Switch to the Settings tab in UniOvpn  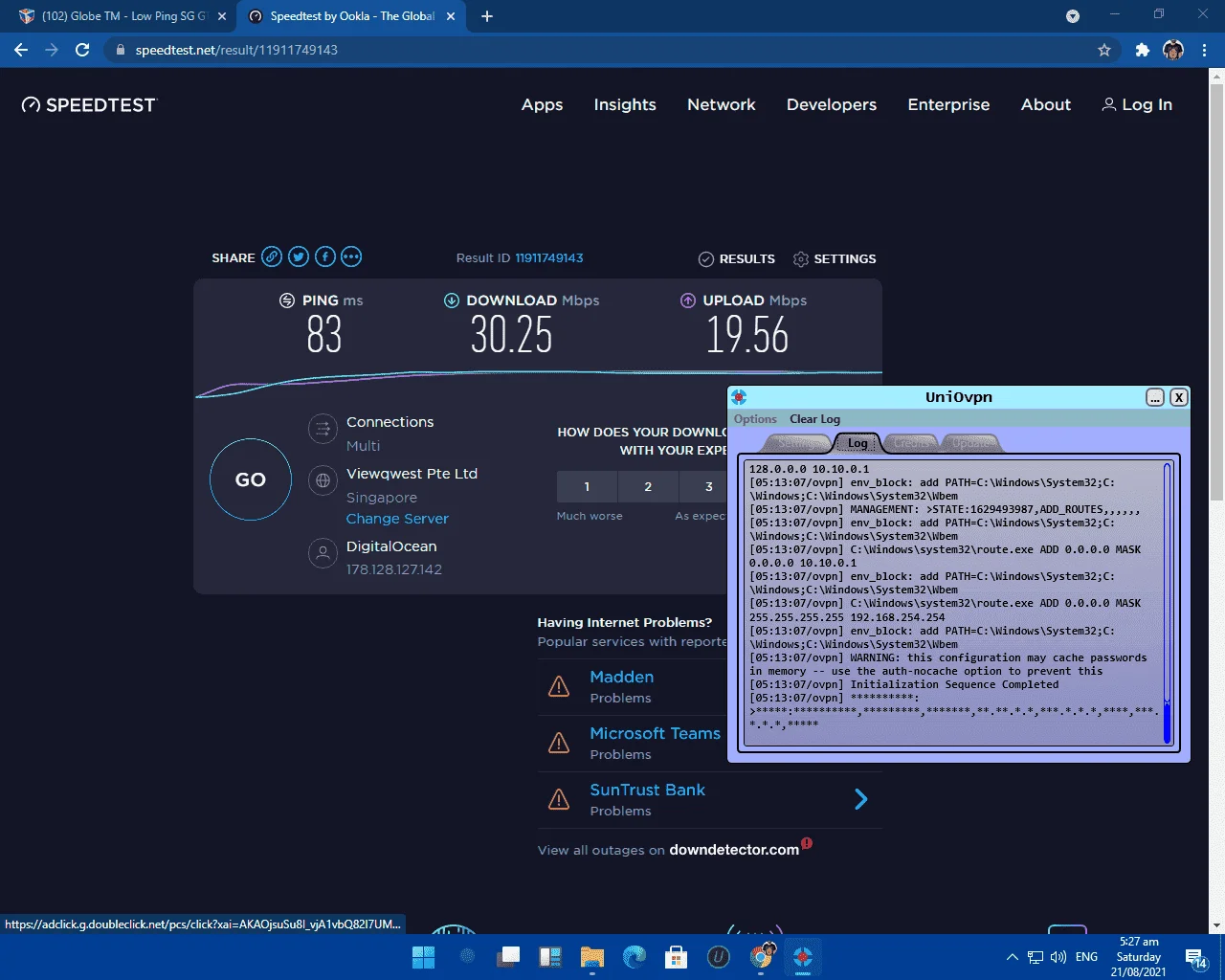click(x=797, y=443)
